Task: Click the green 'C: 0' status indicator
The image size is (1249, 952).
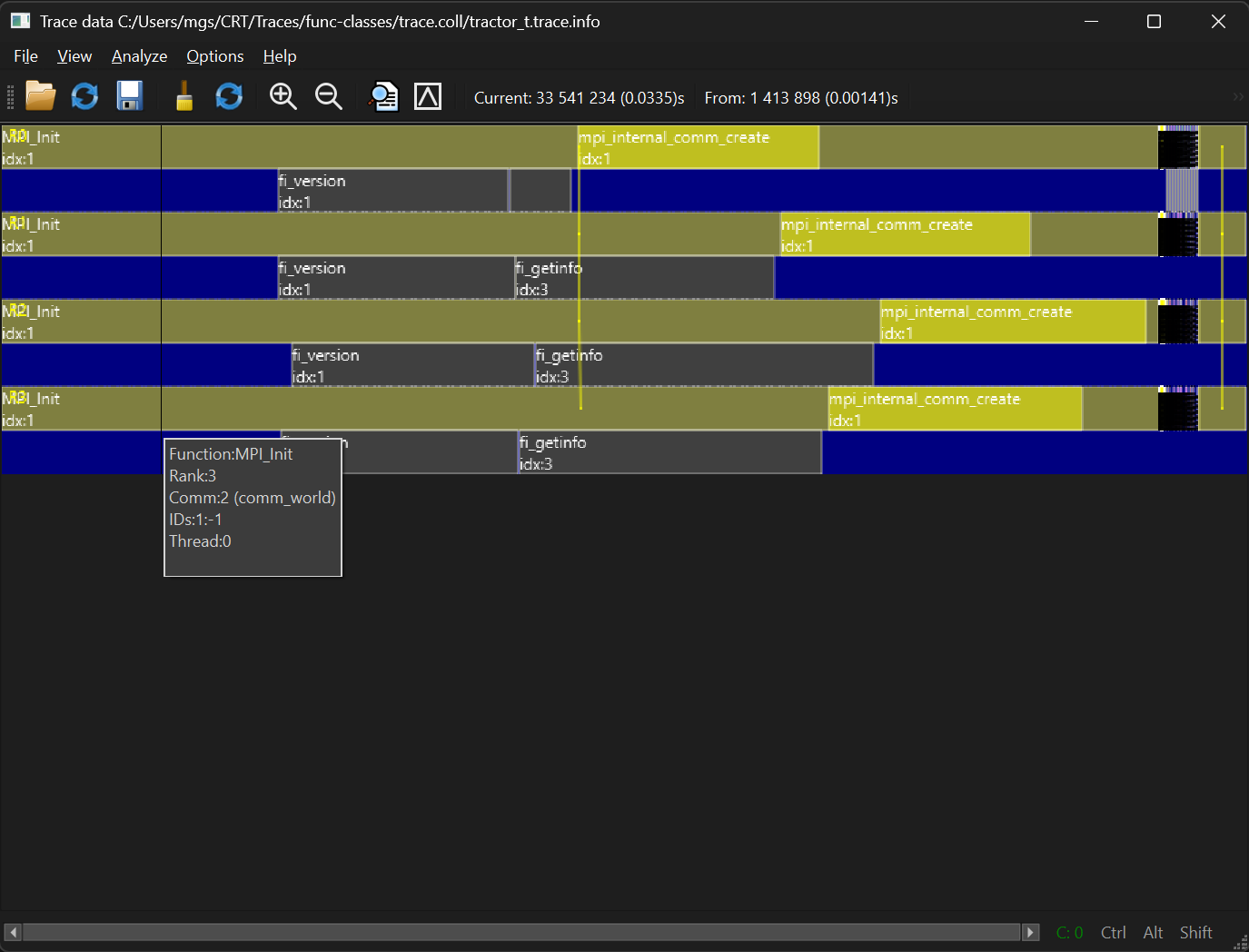Action: (1069, 933)
